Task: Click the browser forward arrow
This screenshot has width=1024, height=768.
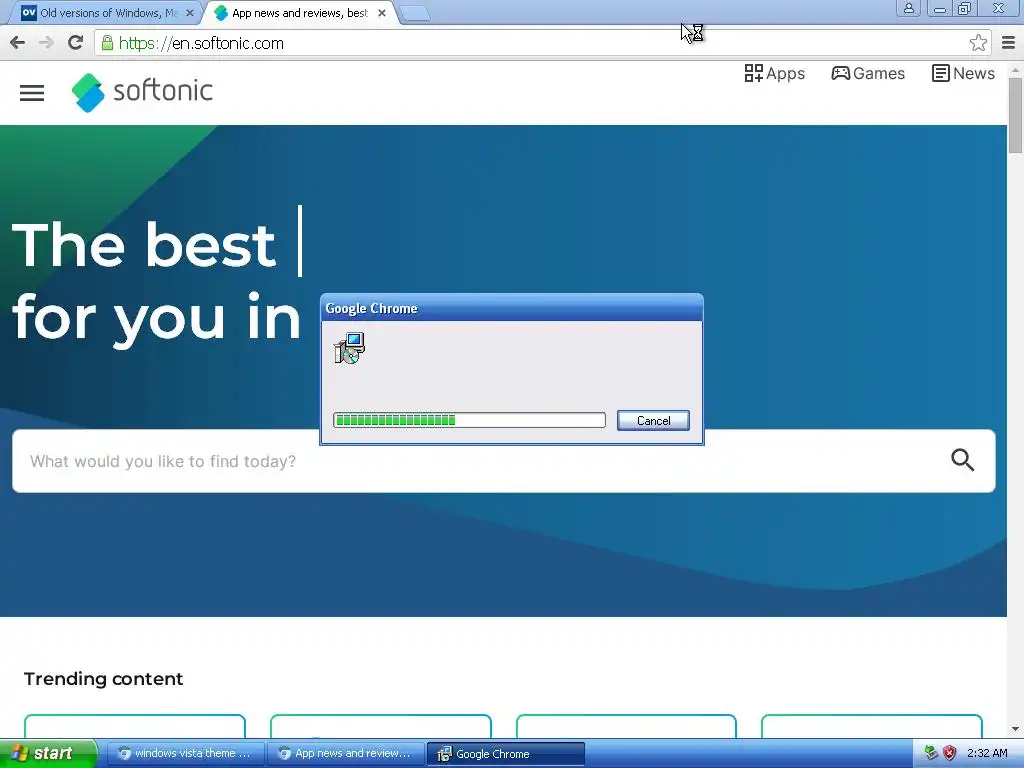Action: coord(46,43)
